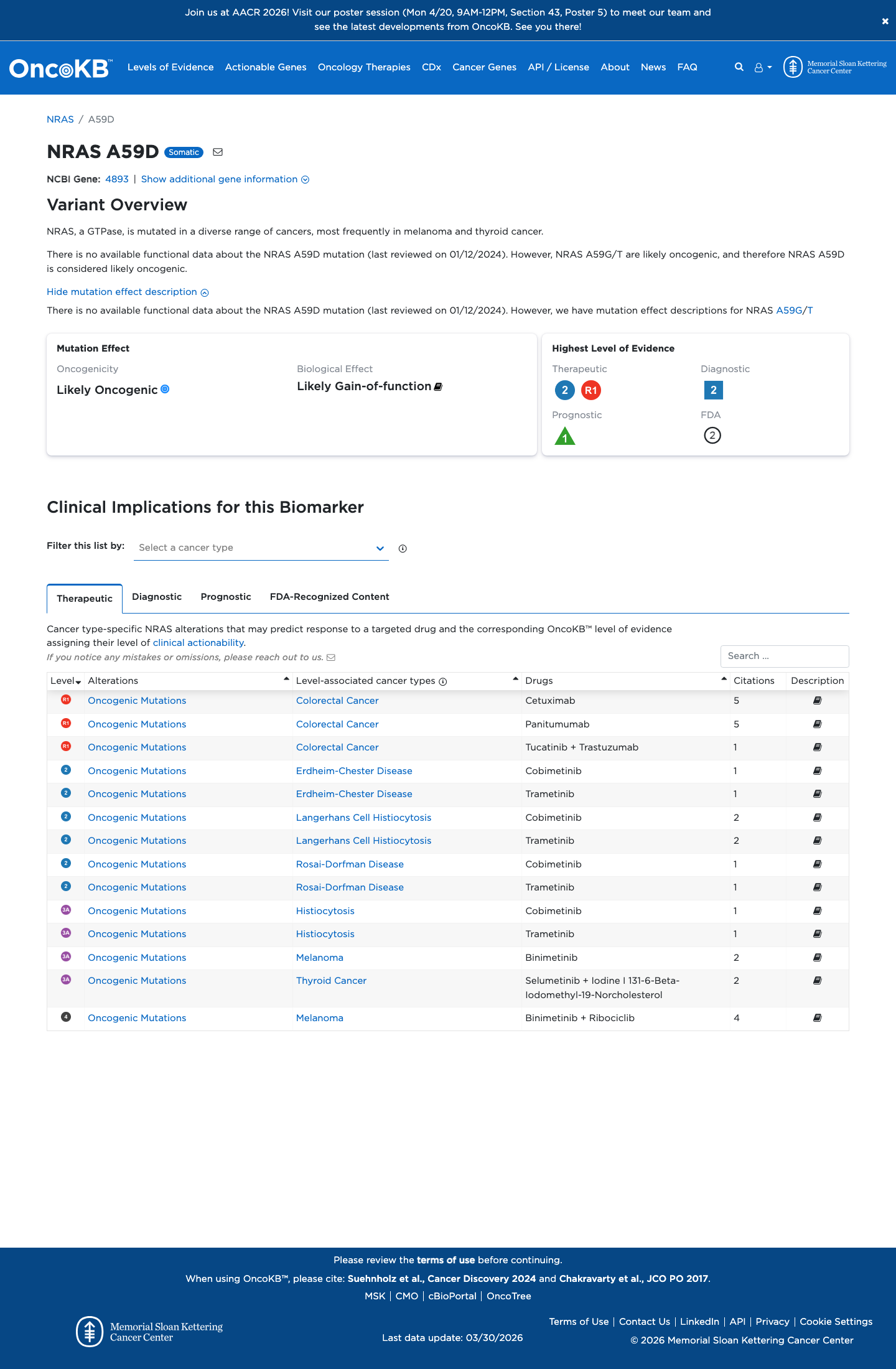Open the OncoKB logo home link
Viewport: 896px width, 1369px height.
pyautogui.click(x=61, y=68)
